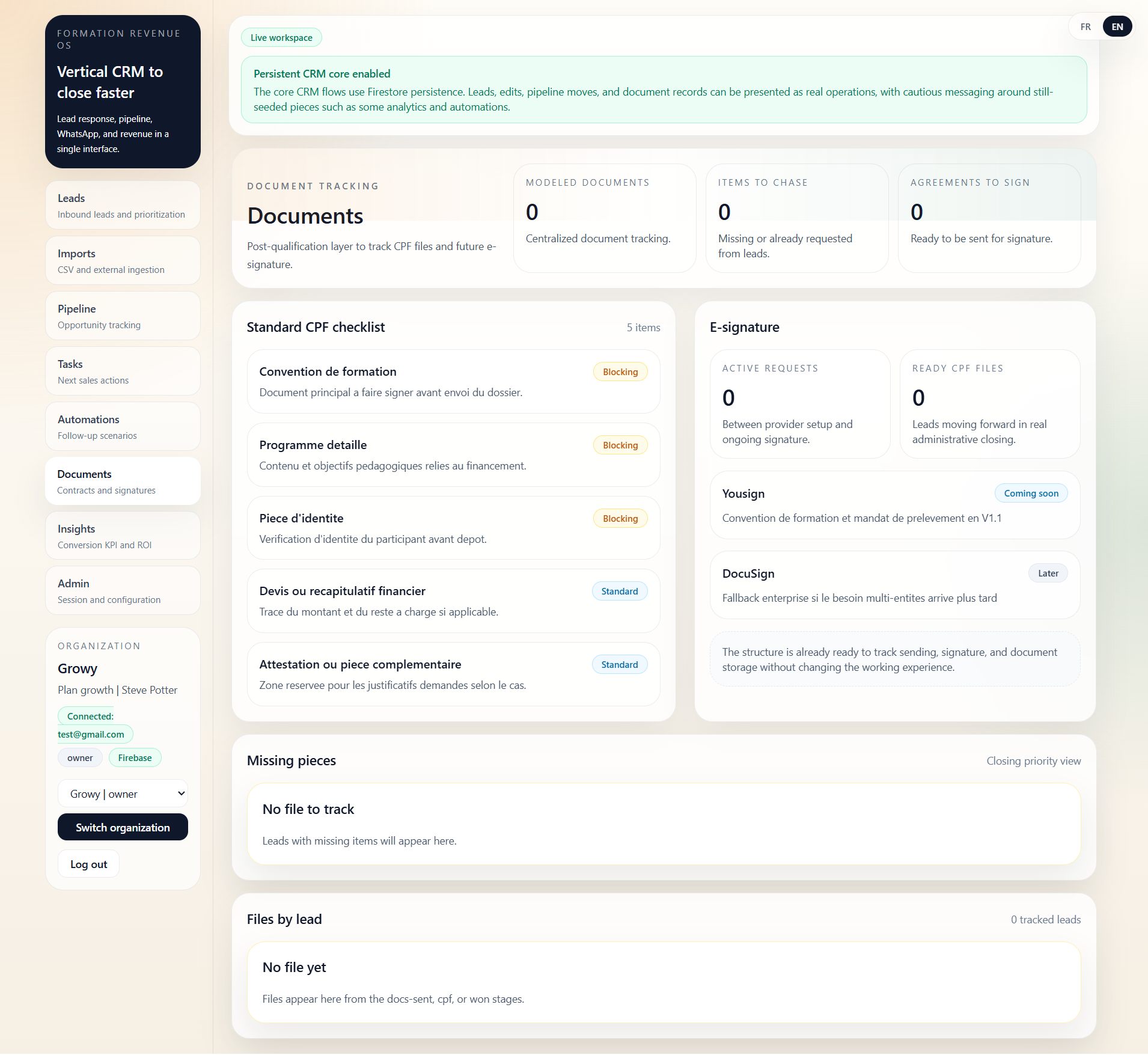Open the Imports section for CSV ingestion
Viewport: 1148px width, 1055px height.
tap(123, 260)
